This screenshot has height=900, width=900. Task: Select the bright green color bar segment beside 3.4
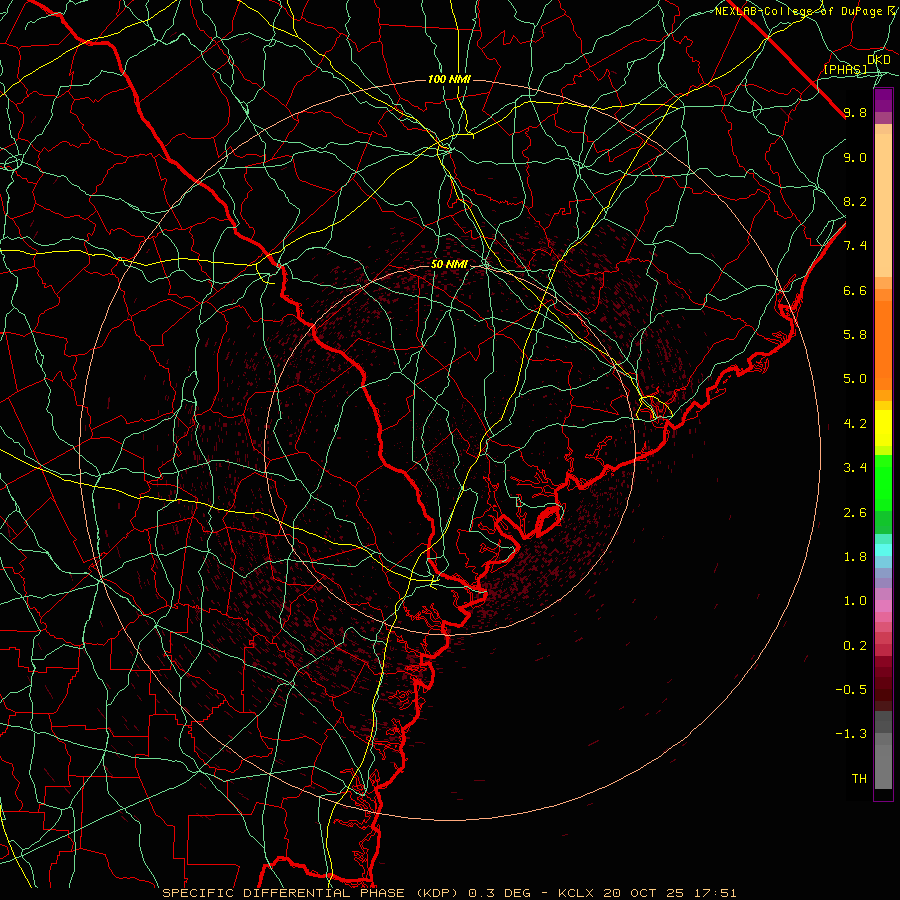(x=883, y=482)
